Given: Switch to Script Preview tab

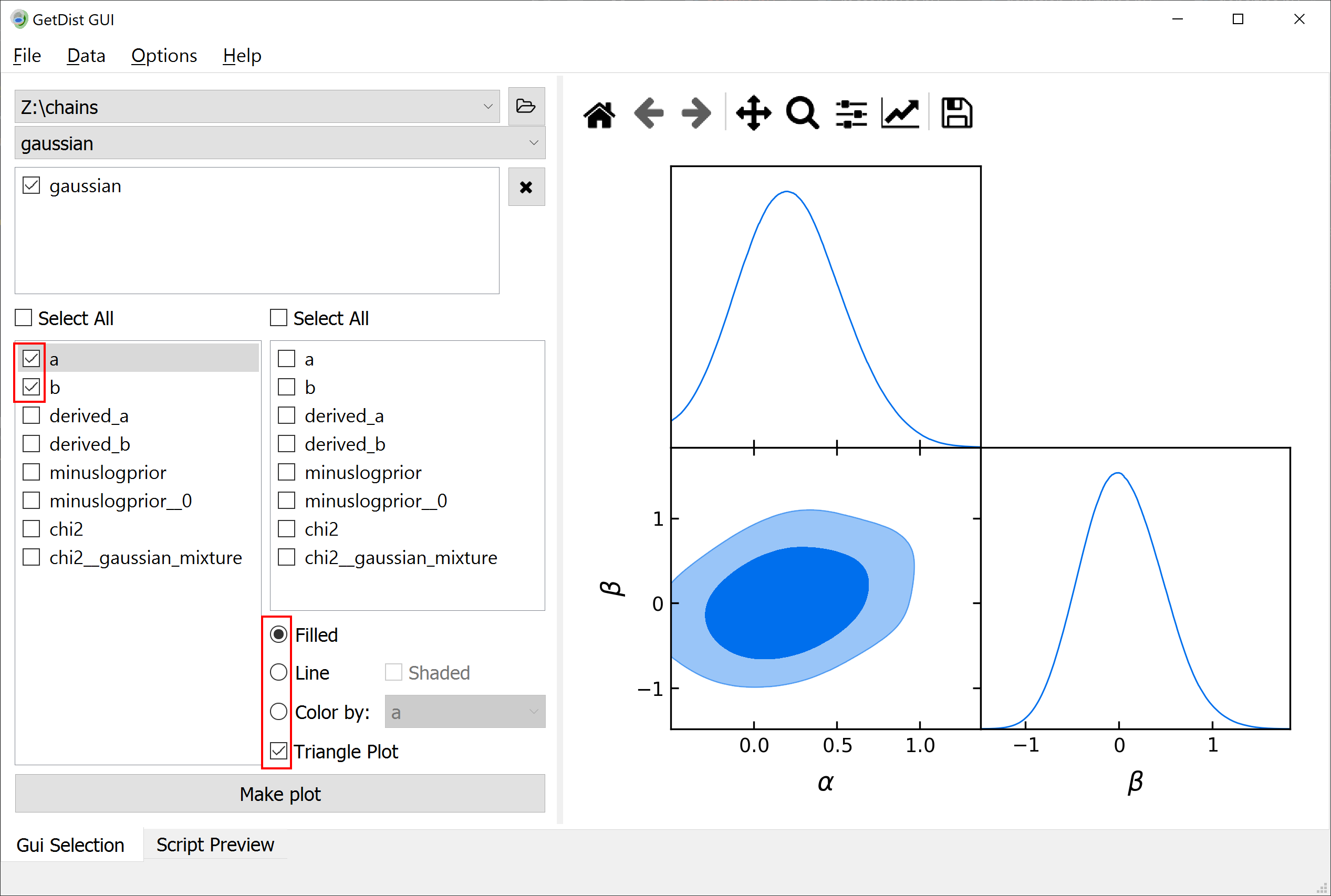Looking at the screenshot, I should click(x=215, y=845).
